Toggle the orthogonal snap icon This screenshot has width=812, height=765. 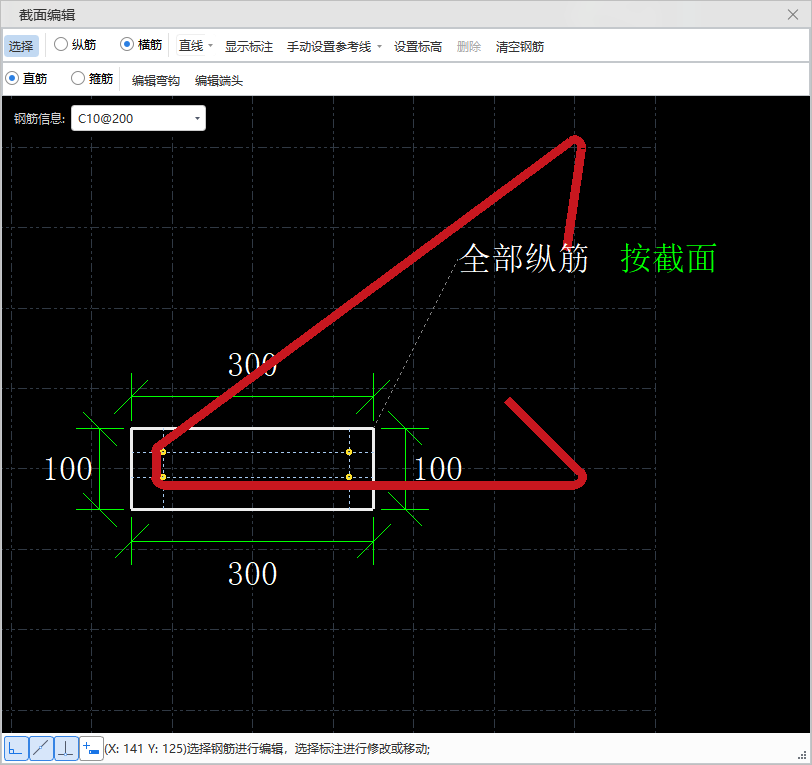point(16,748)
